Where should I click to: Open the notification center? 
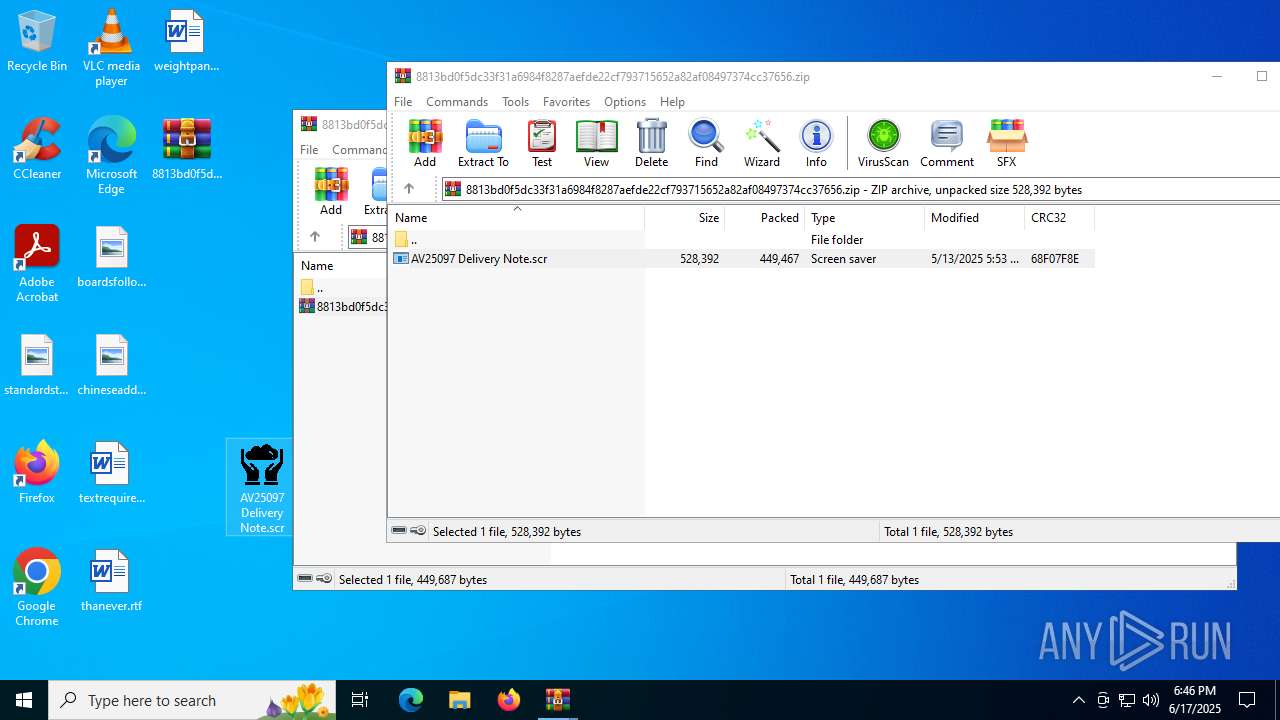tap(1247, 700)
